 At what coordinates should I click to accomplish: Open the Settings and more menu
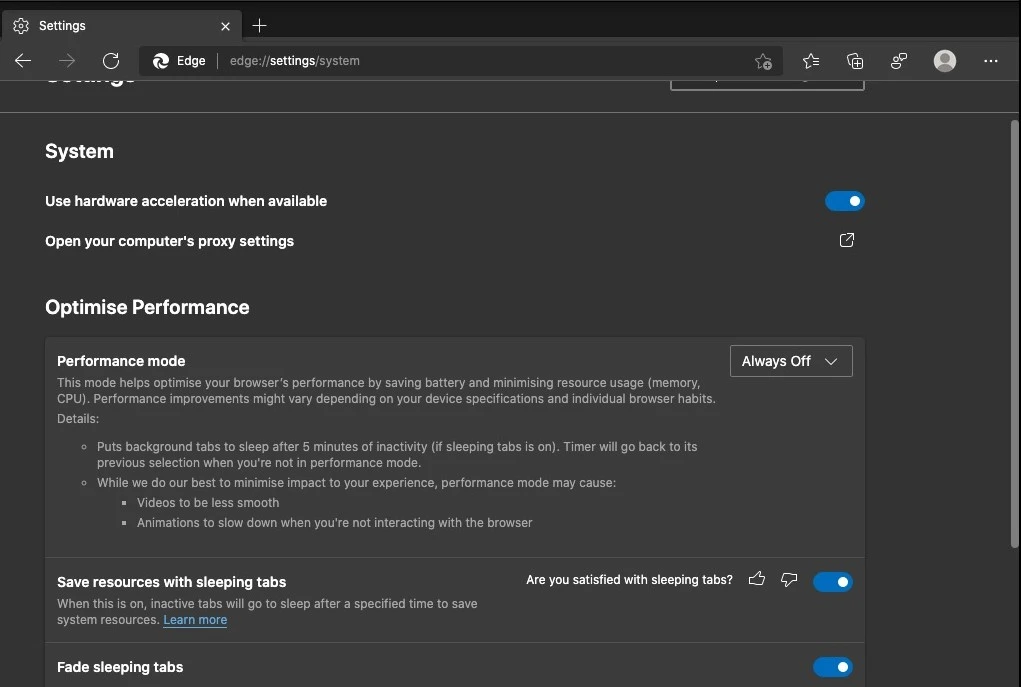point(990,61)
